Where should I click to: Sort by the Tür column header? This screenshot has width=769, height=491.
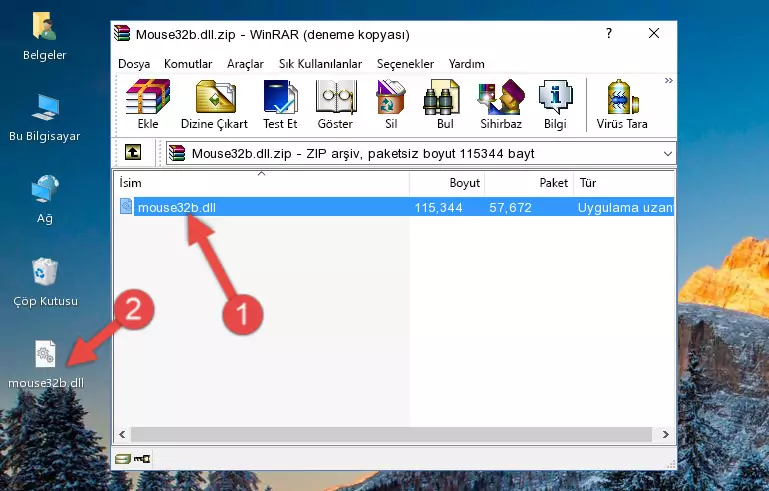point(624,183)
